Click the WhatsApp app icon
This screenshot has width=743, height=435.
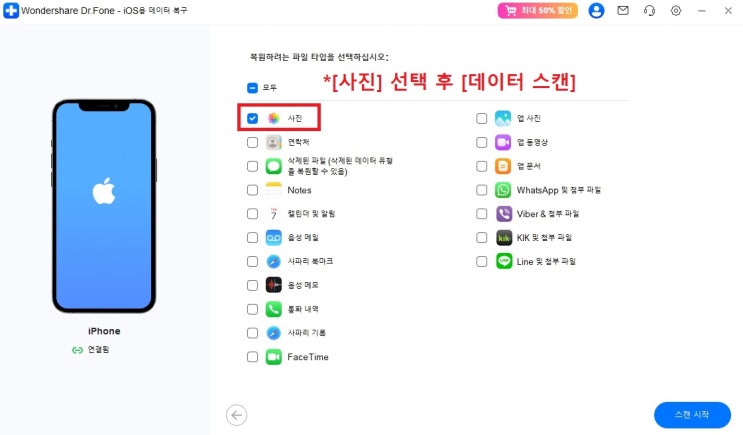tap(503, 190)
